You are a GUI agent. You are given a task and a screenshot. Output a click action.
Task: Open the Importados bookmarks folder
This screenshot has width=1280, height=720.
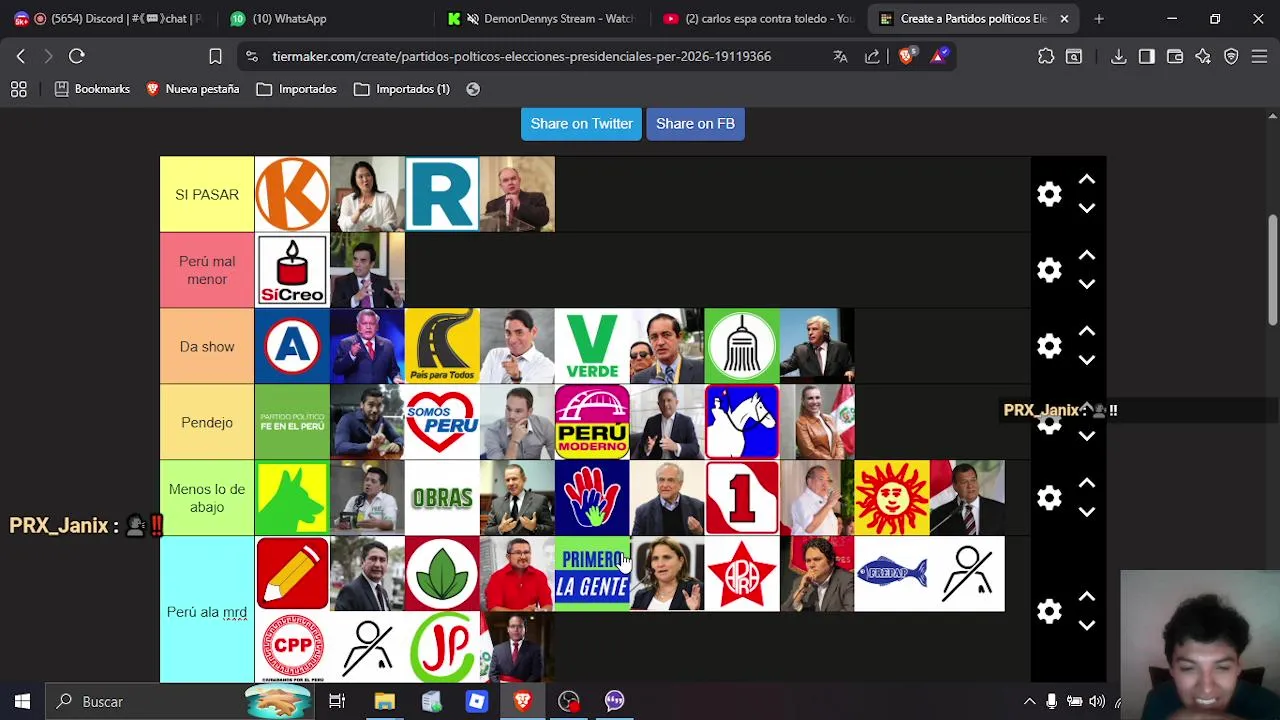[296, 89]
